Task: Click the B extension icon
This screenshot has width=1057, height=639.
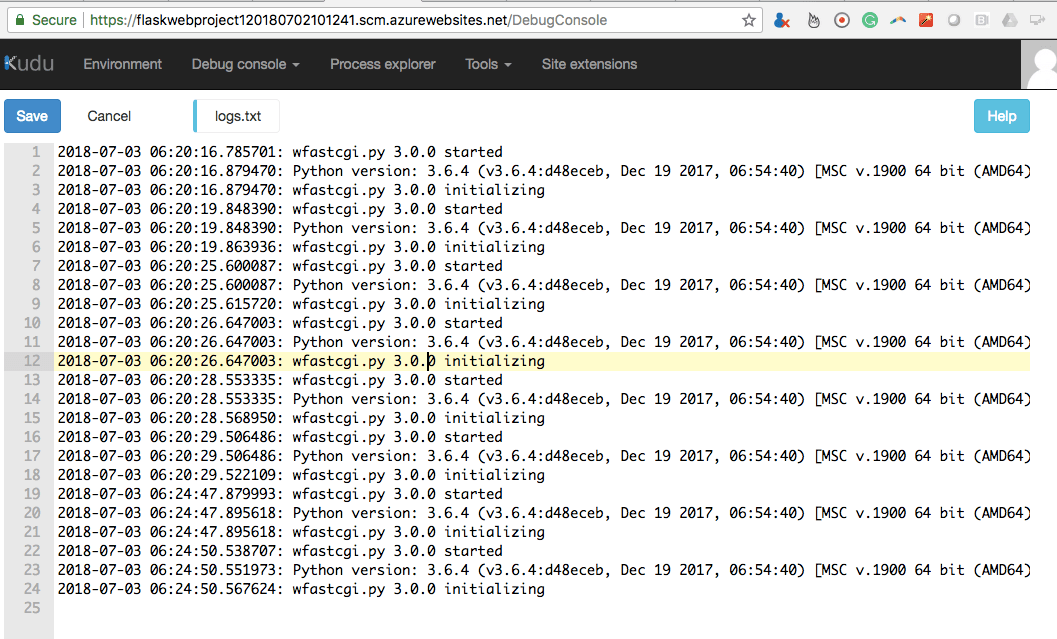Action: tap(983, 20)
